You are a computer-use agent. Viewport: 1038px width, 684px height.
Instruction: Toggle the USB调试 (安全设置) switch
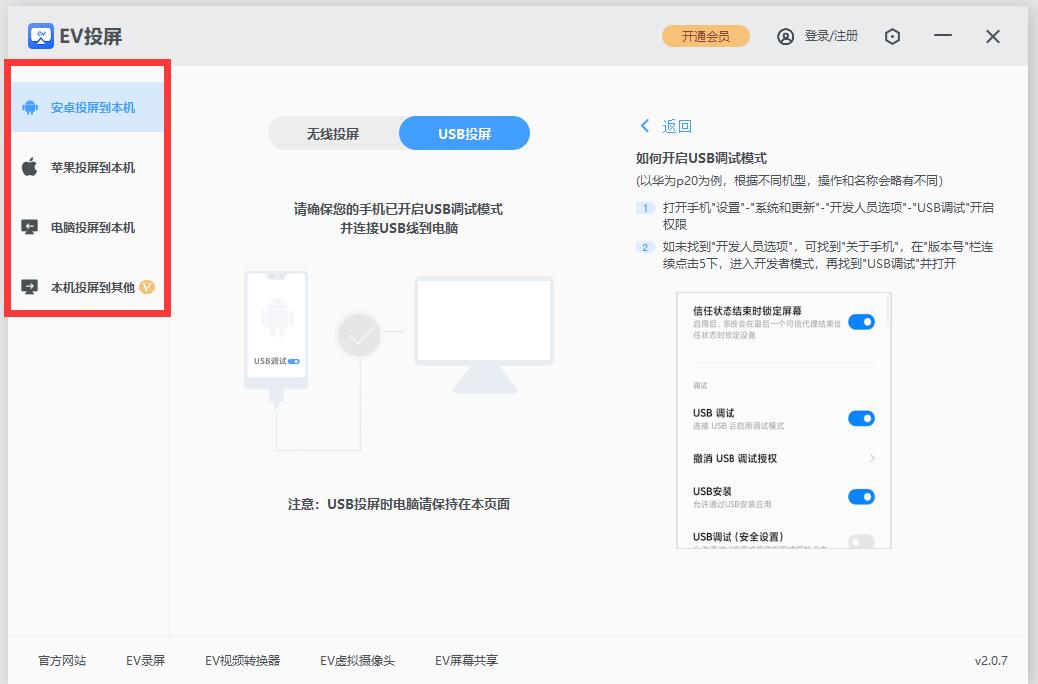coord(861,541)
